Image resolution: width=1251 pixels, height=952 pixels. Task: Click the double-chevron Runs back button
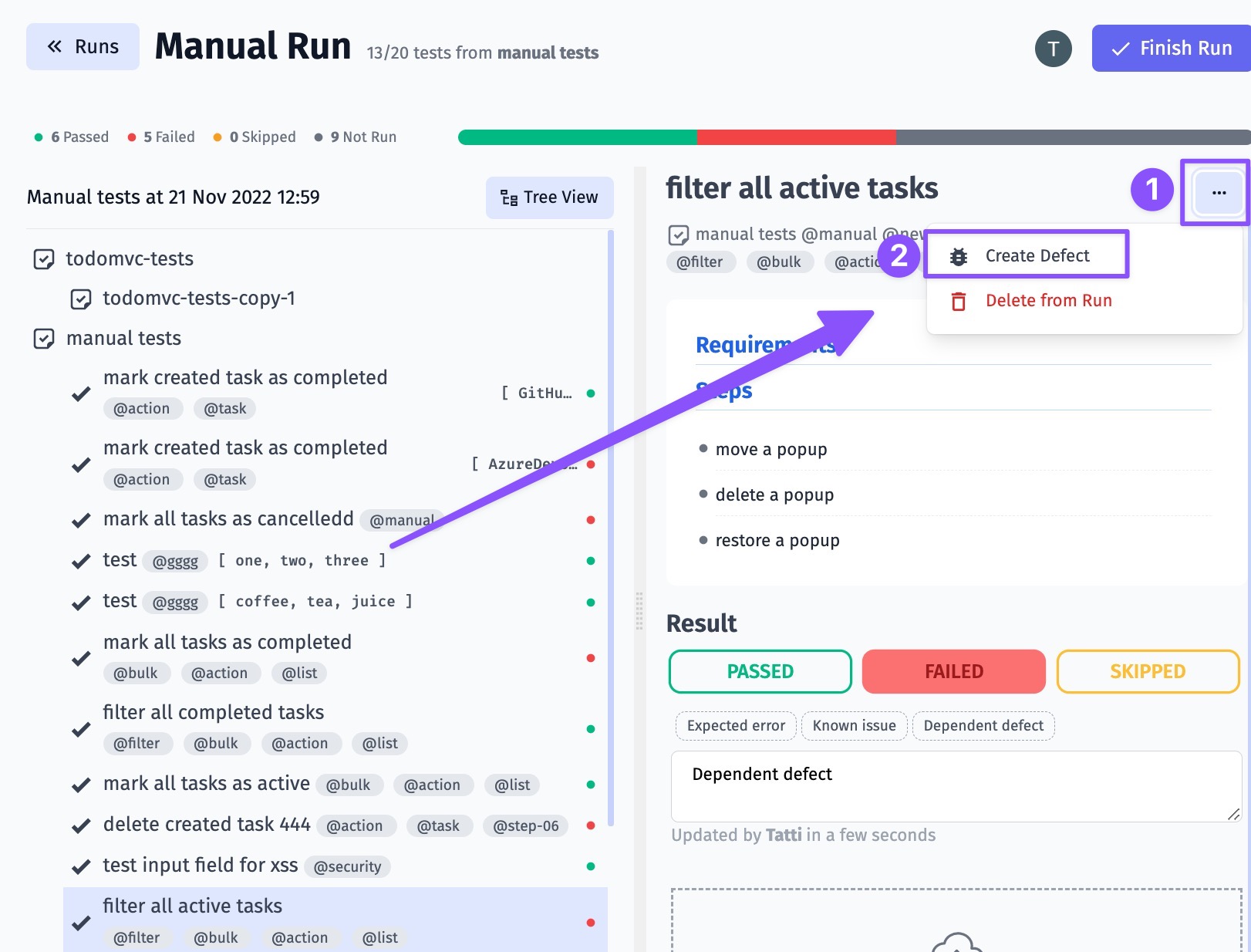coord(83,47)
